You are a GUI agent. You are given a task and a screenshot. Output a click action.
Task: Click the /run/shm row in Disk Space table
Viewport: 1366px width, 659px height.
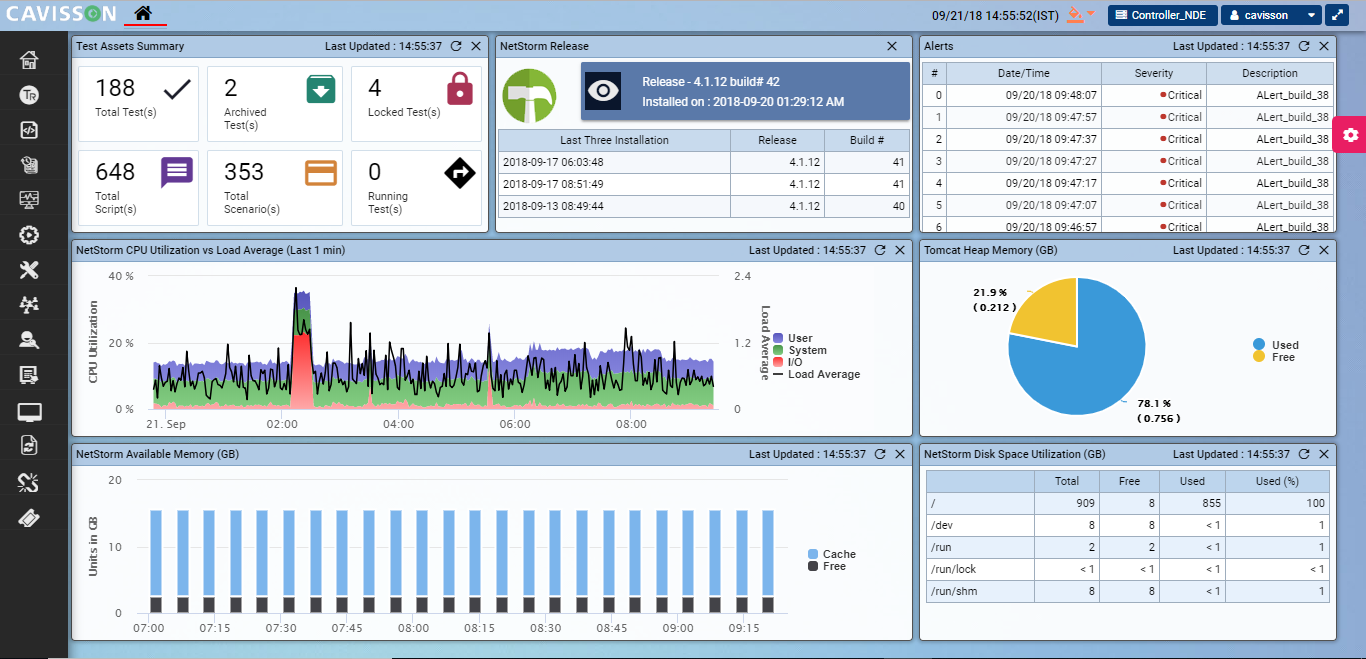(x=1127, y=591)
